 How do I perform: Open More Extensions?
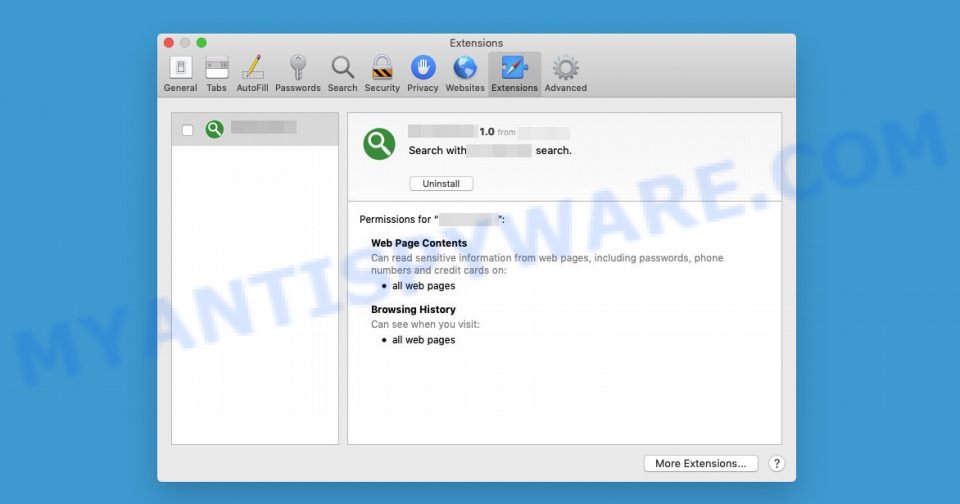(x=700, y=464)
